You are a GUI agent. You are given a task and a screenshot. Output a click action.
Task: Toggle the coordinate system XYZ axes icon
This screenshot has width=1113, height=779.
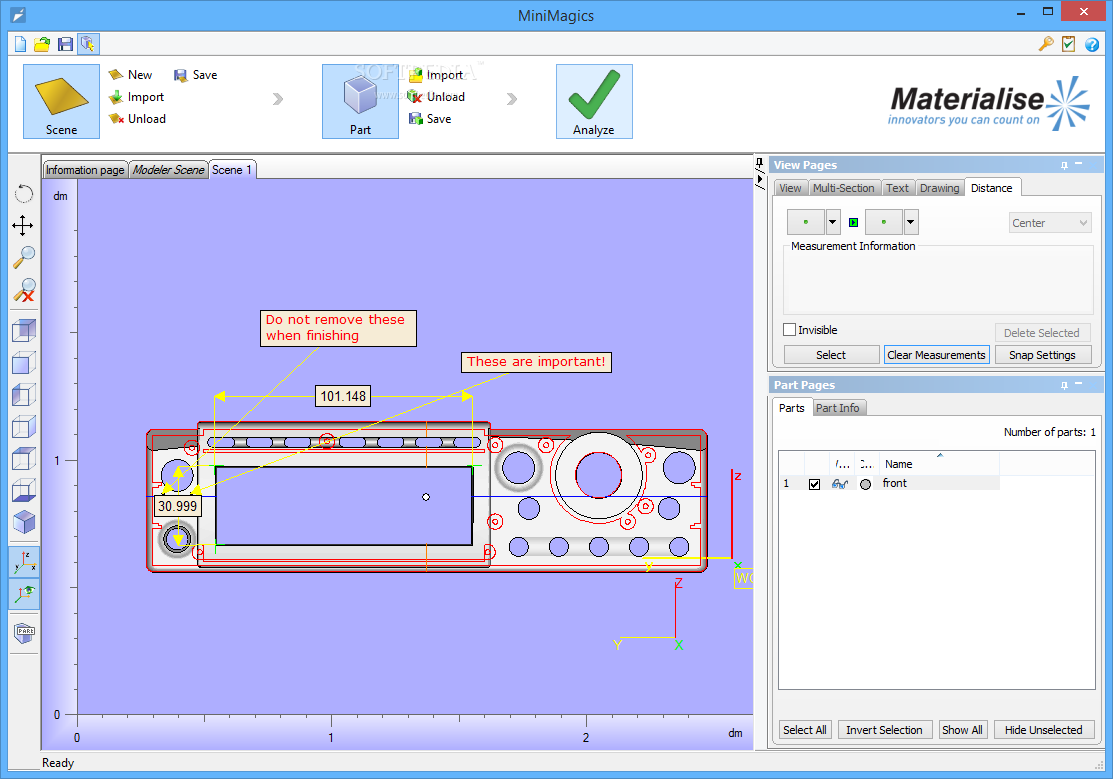tap(24, 562)
